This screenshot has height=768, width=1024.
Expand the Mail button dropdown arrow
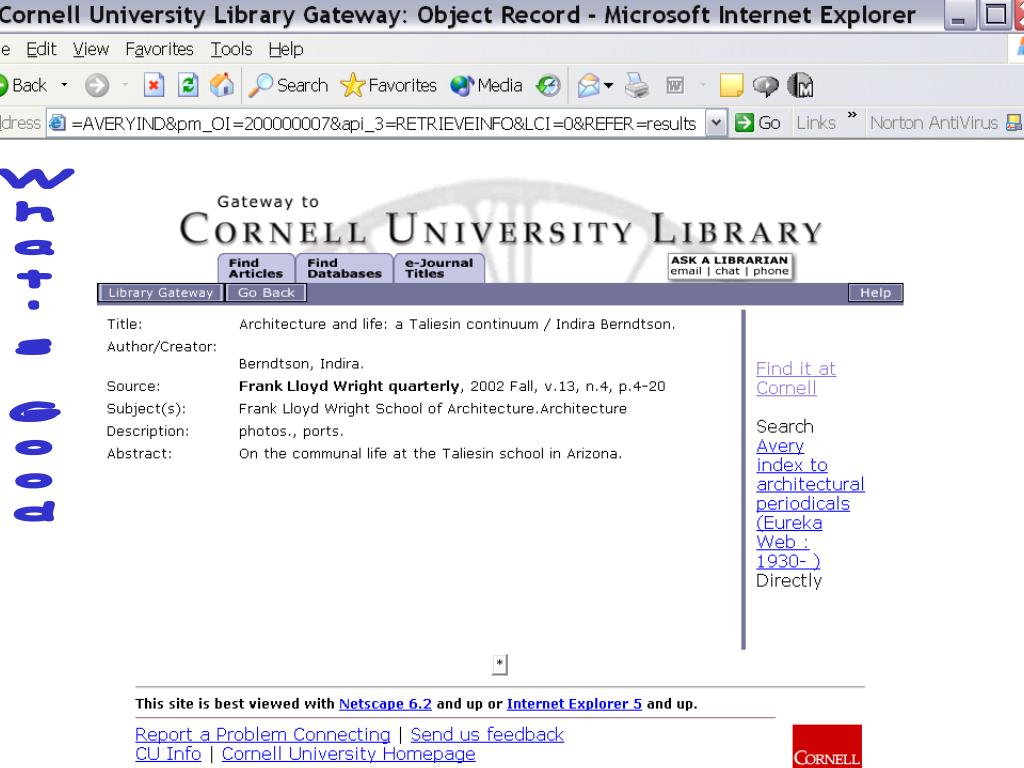[609, 86]
